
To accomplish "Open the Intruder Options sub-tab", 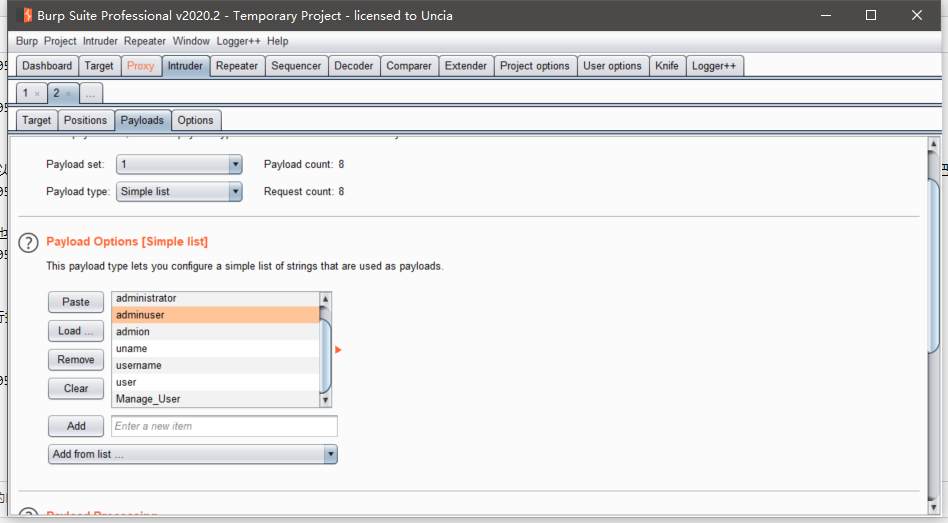I will (195, 120).
